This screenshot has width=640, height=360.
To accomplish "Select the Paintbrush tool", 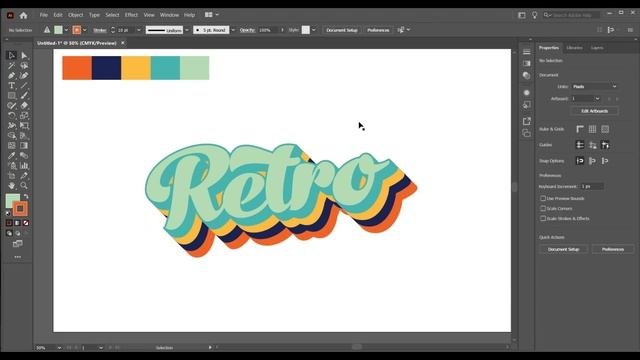I will [24, 96].
